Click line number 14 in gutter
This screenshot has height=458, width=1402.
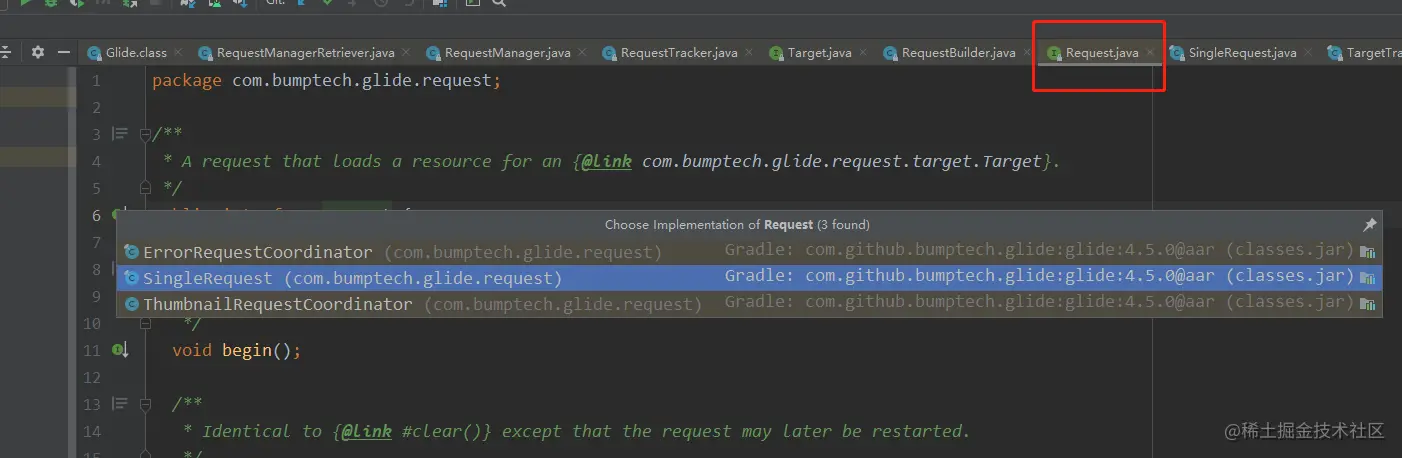(x=91, y=431)
